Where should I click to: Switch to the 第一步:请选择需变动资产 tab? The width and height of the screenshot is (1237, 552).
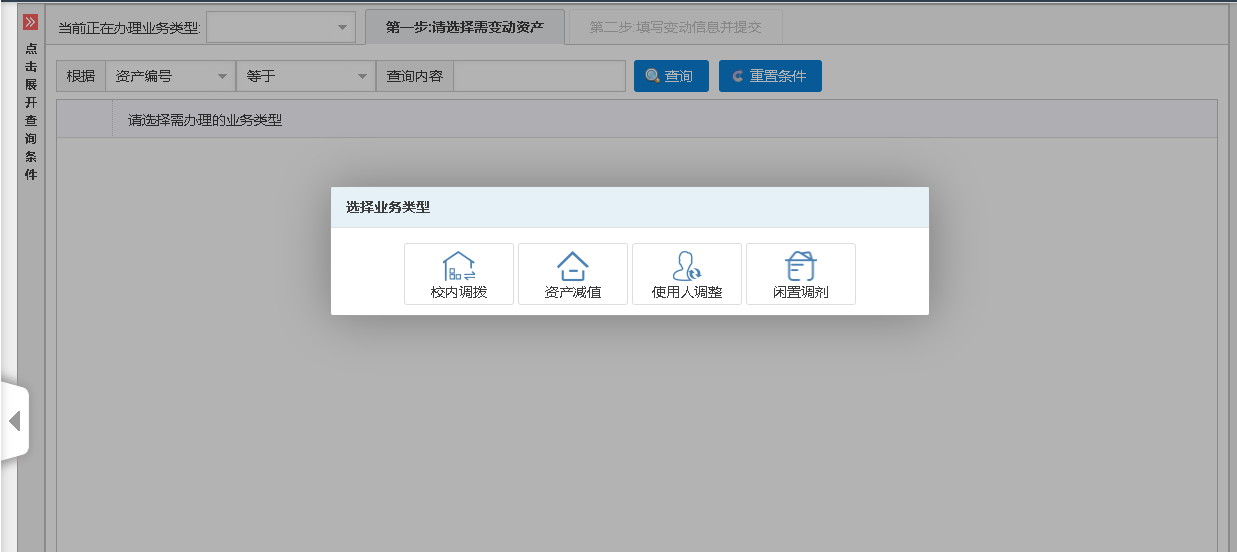465,27
